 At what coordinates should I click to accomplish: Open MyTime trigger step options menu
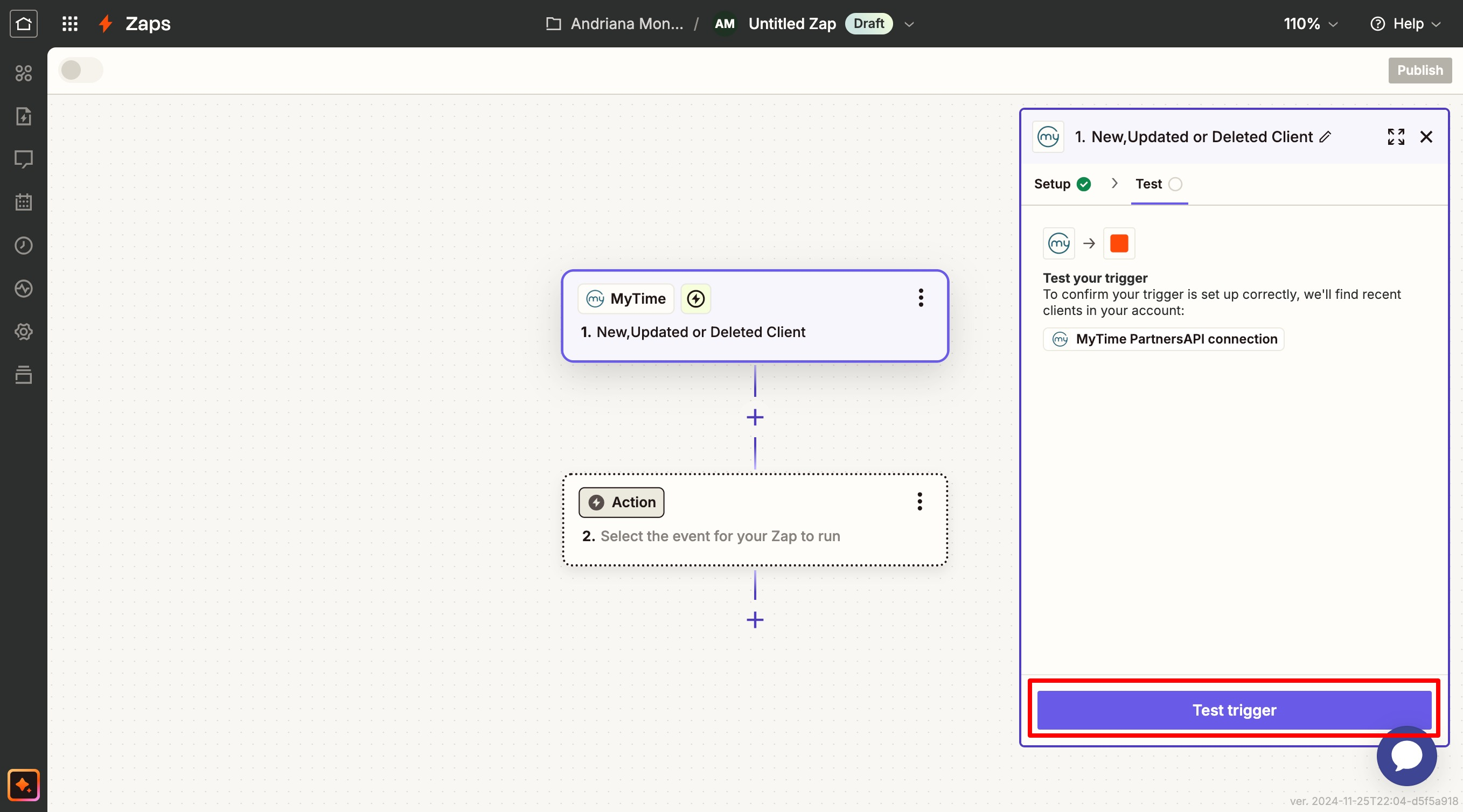pos(921,298)
